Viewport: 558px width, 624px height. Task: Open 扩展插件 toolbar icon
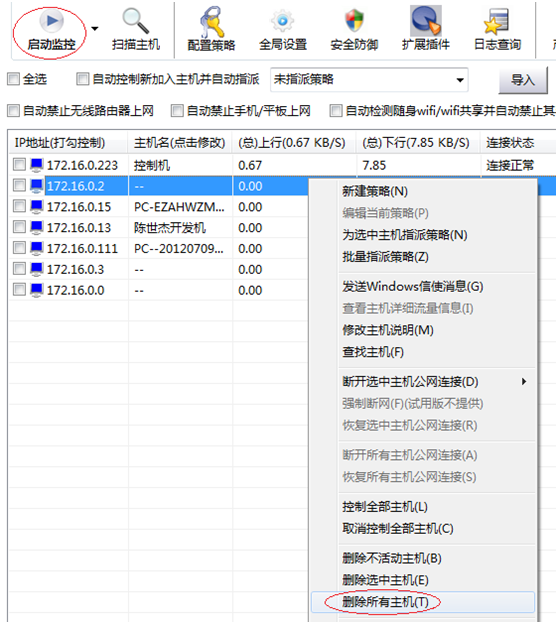tap(426, 21)
